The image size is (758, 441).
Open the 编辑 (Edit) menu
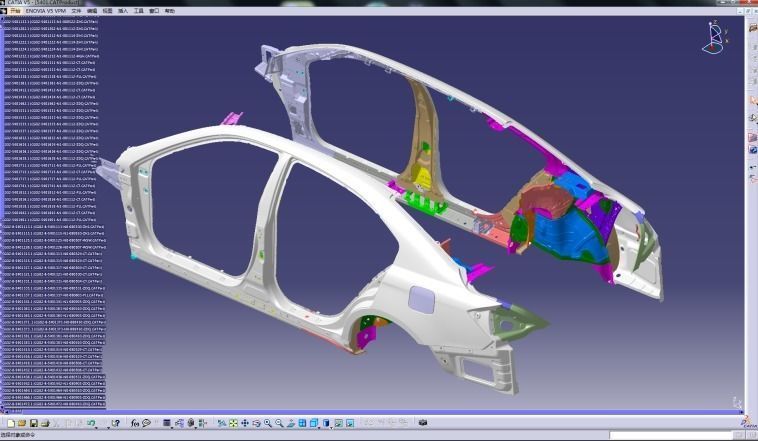(92, 11)
